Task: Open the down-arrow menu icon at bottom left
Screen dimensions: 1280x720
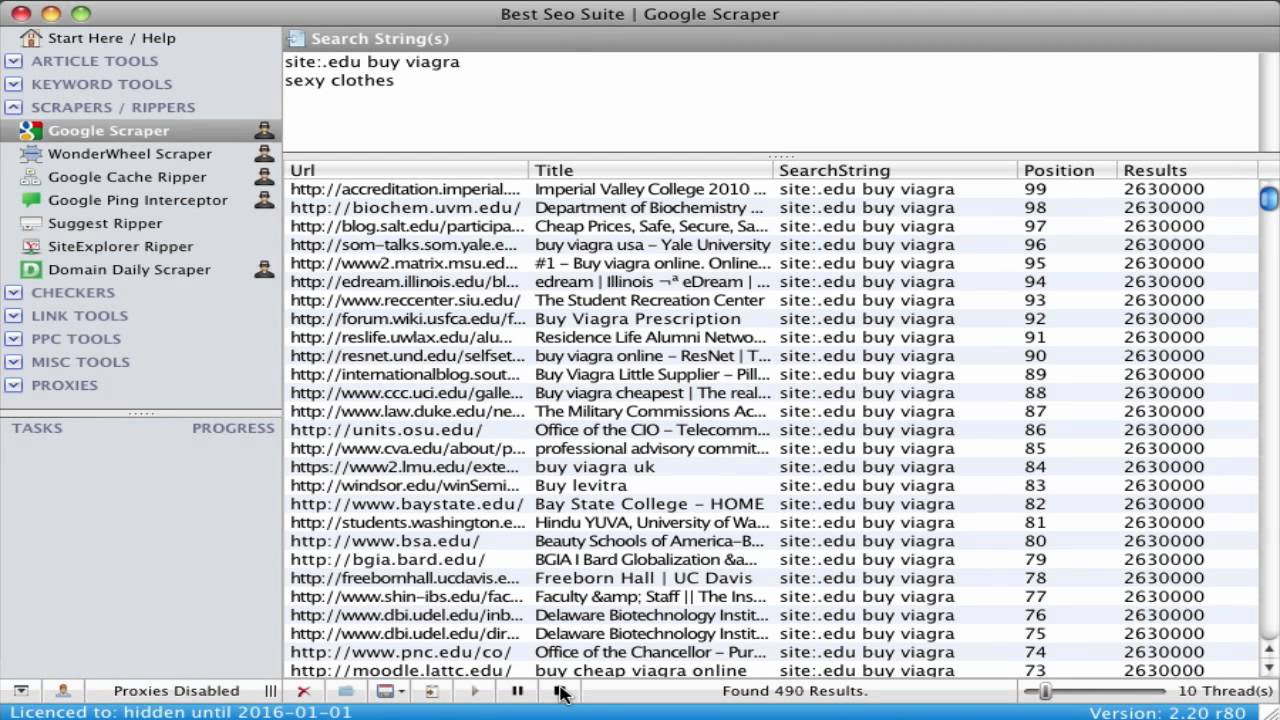Action: coord(21,691)
